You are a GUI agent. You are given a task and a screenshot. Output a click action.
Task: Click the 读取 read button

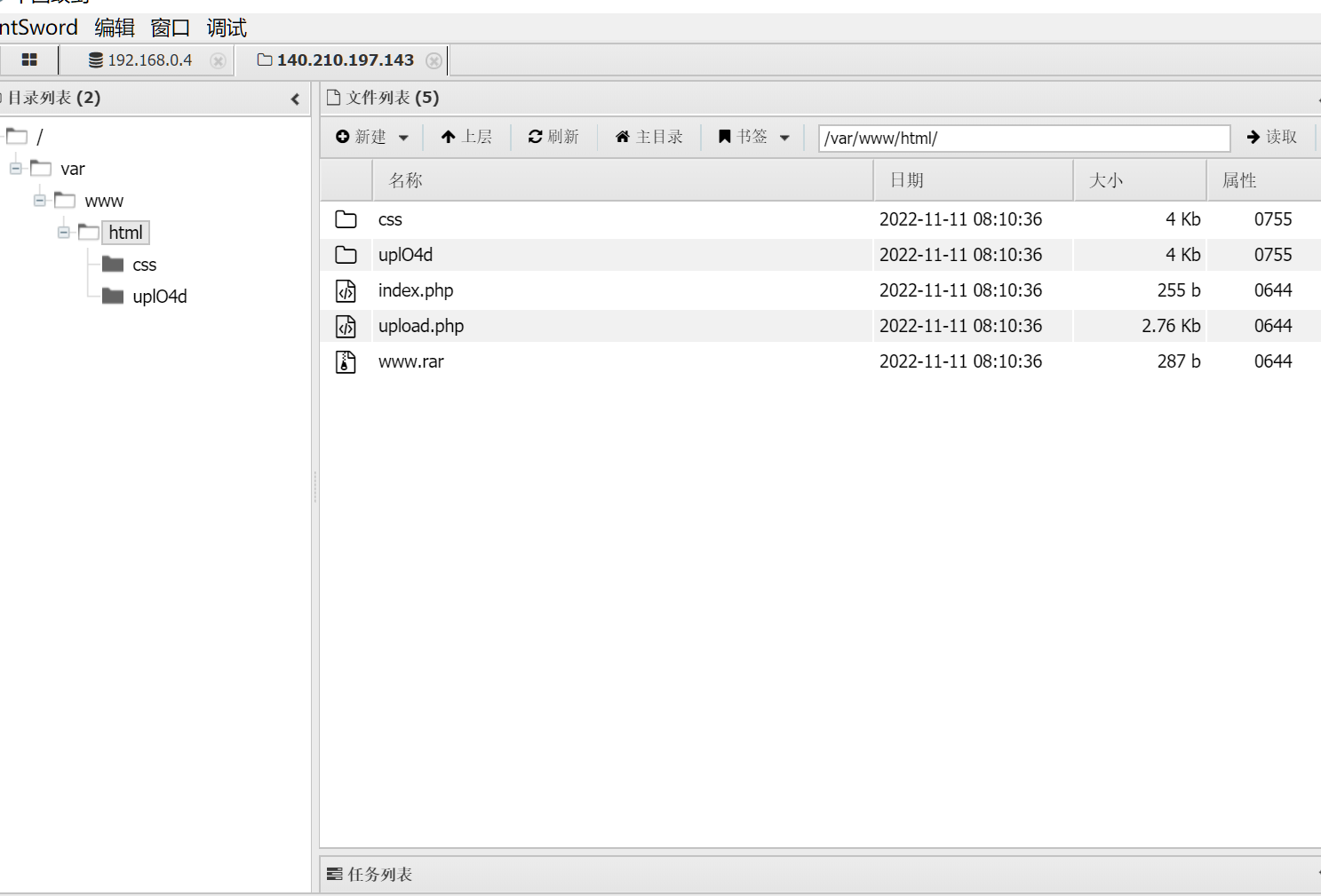(1271, 137)
